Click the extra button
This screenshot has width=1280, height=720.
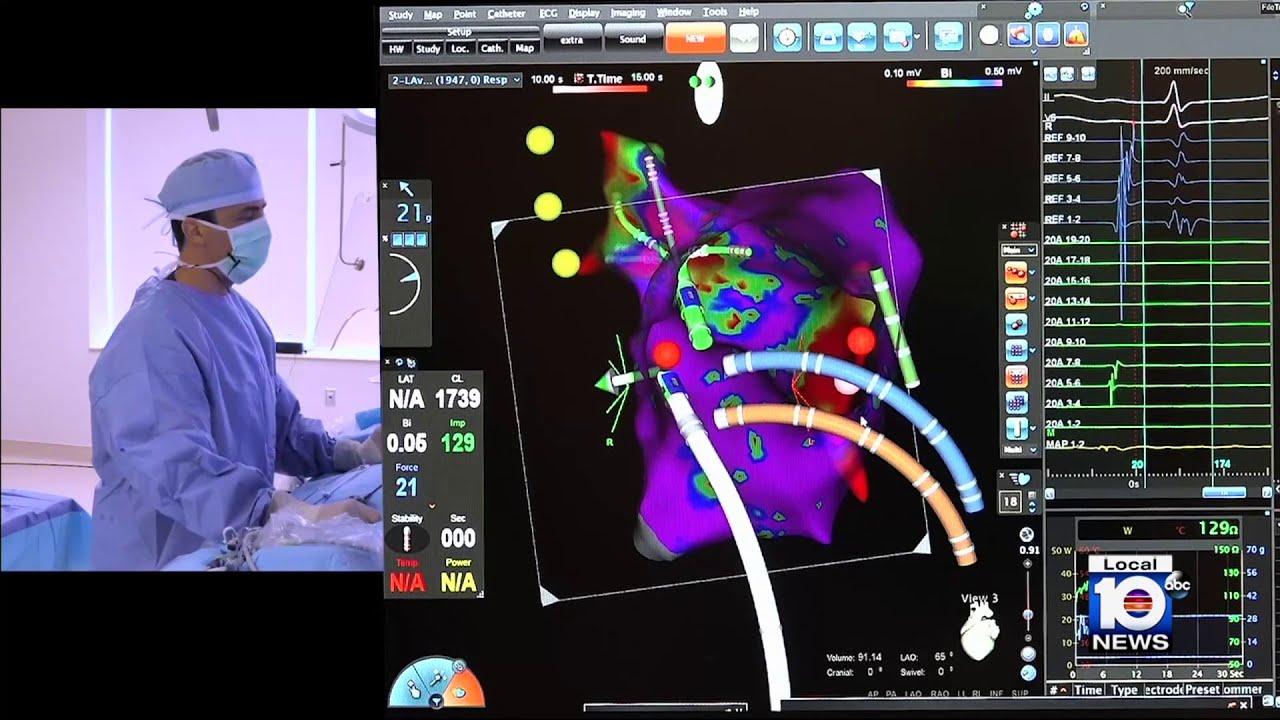coord(572,39)
